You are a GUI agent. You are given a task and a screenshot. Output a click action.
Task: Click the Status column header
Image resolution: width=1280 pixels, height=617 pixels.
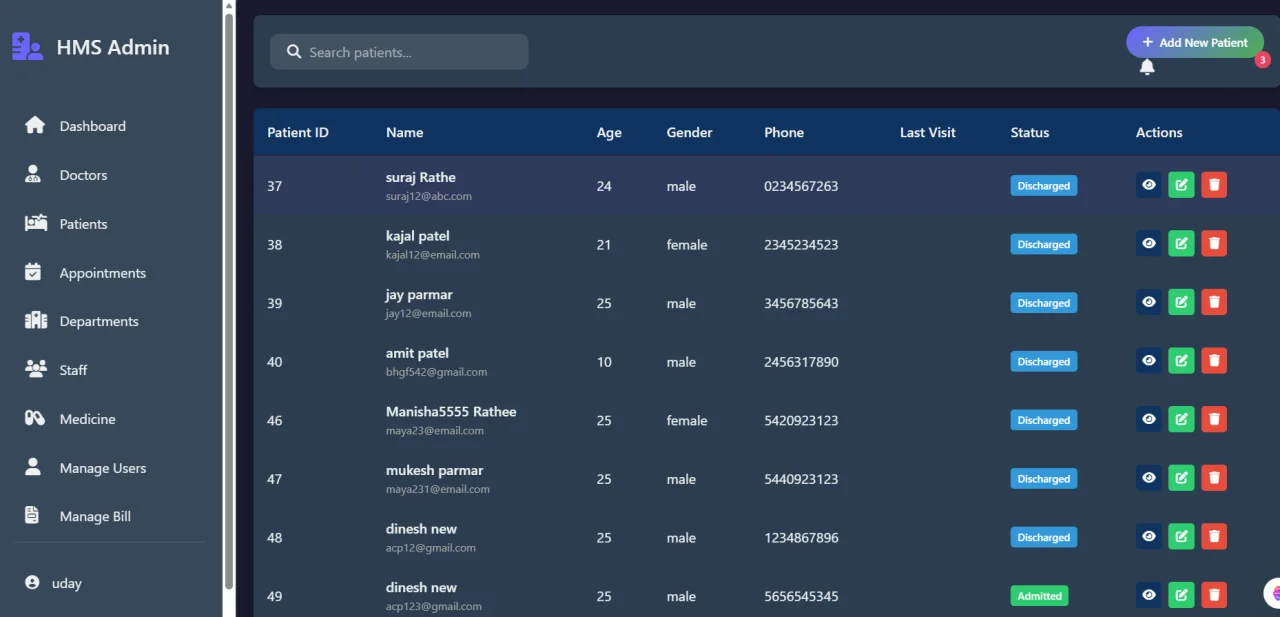(1030, 132)
